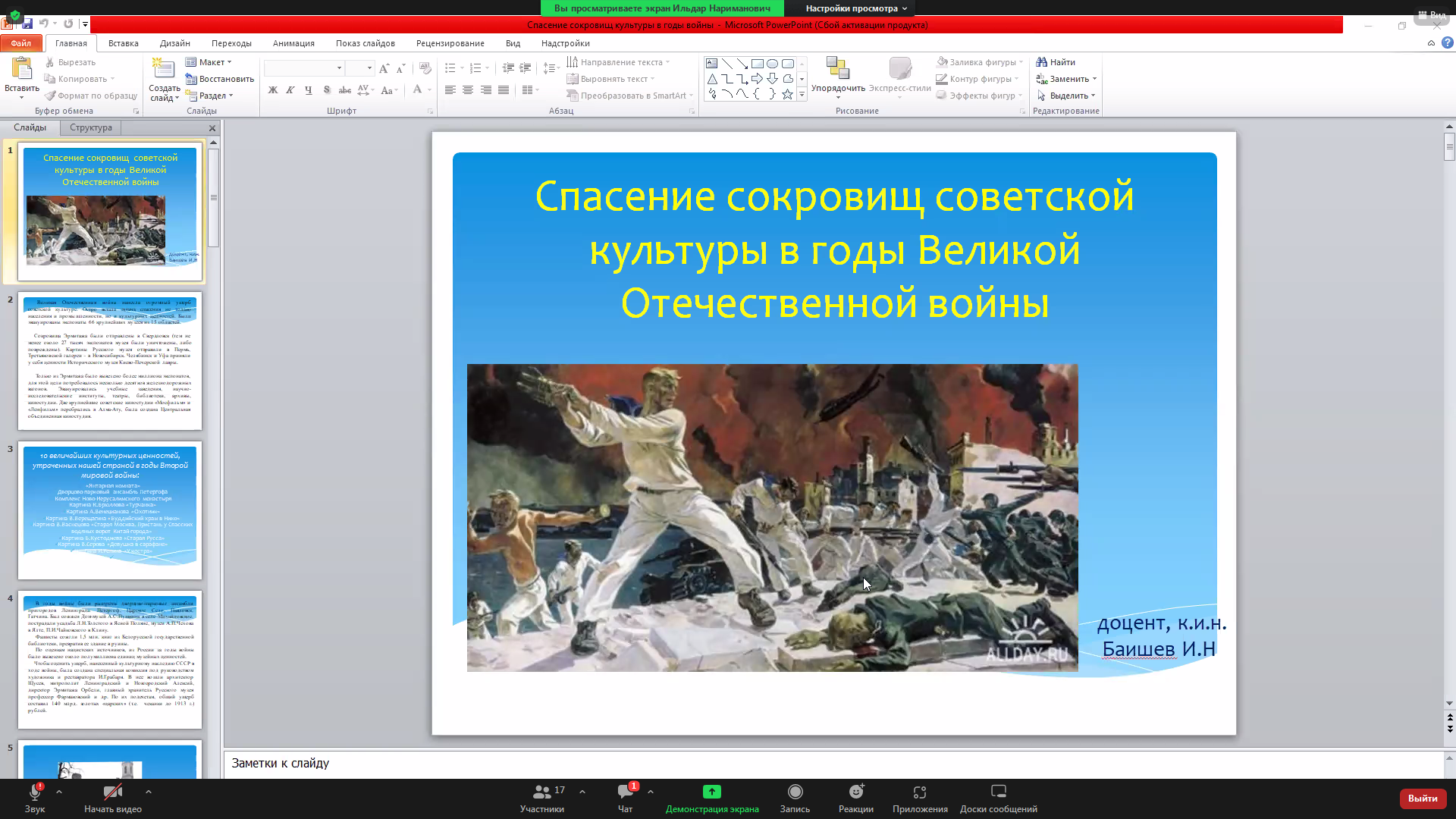Click the Find (Найти) binoculars icon

coord(1042,62)
